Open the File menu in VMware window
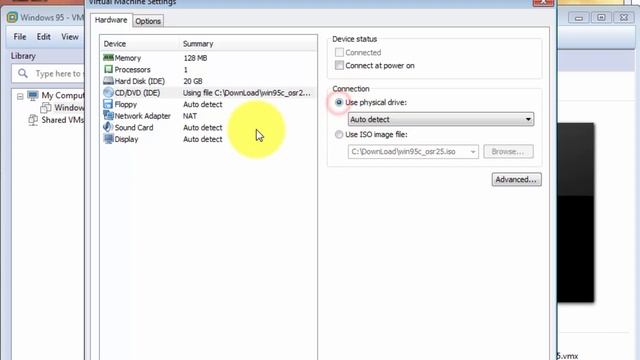This screenshot has width=640, height=360. (x=20, y=37)
